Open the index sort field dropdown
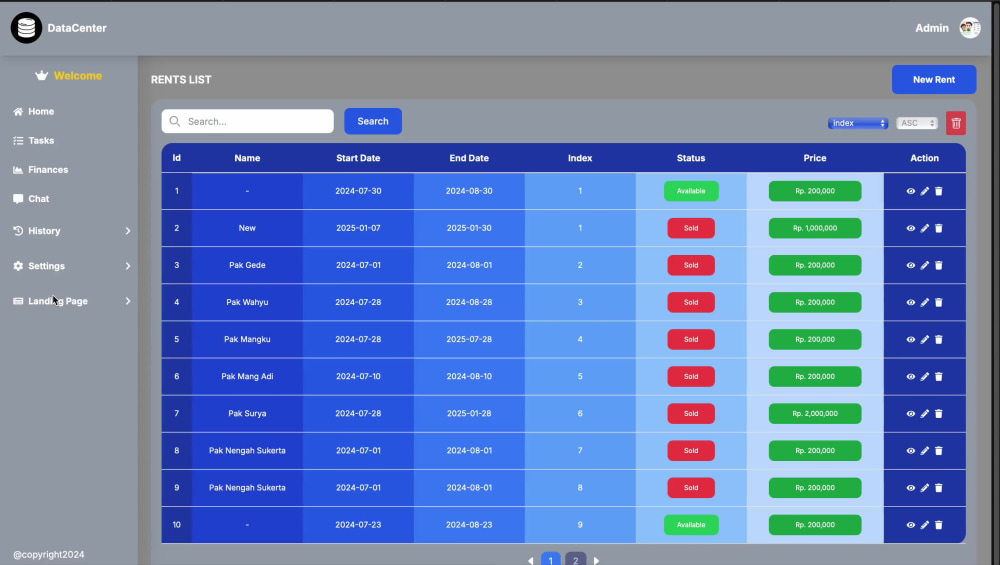Viewport: 1000px width, 565px height. point(858,123)
